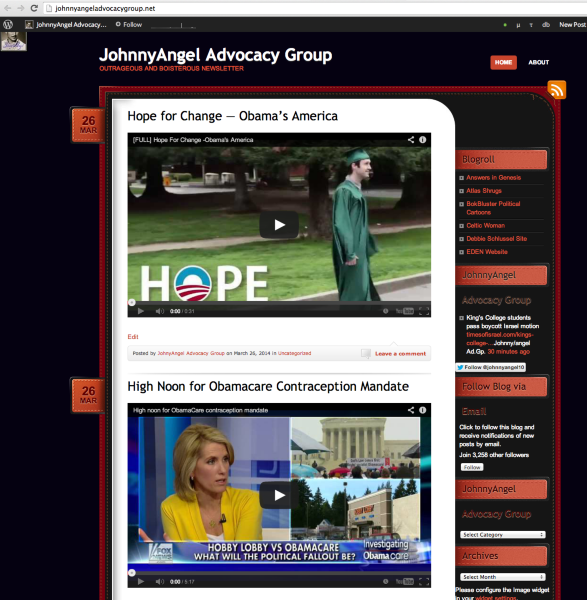Open the WordPress logo menu
The height and width of the screenshot is (600, 587).
tap(8, 25)
